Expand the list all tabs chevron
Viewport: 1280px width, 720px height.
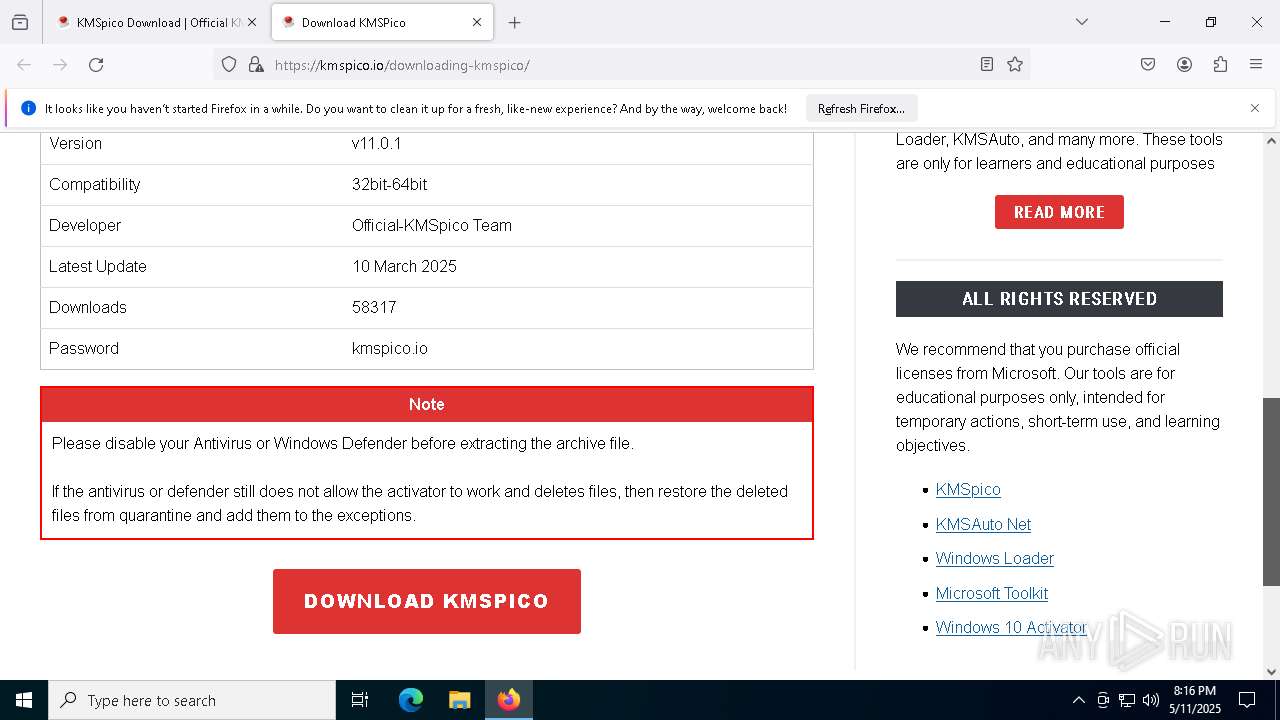1081,22
